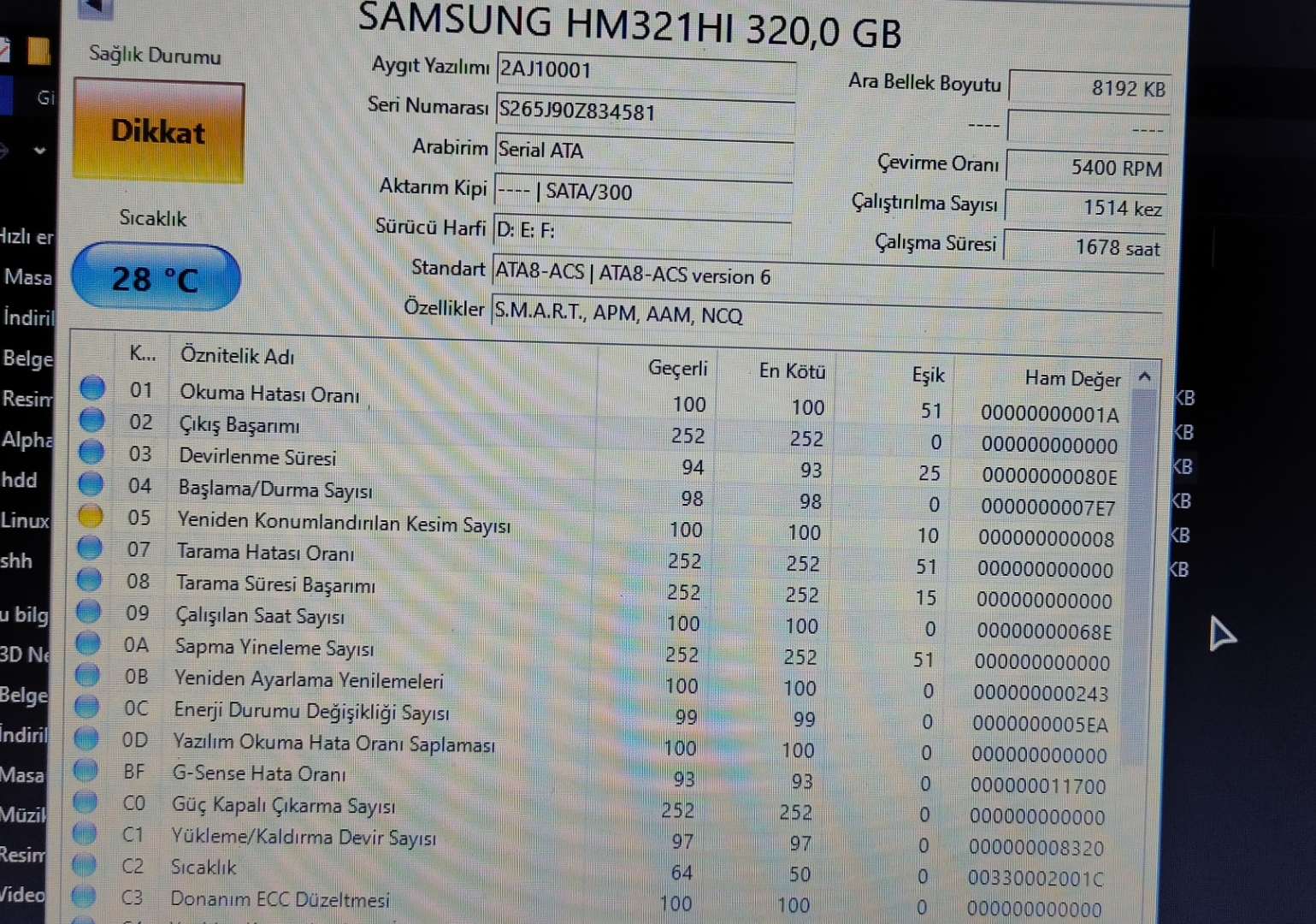Click the En Kötü column header
Image resolution: width=1316 pixels, height=924 pixels.
792,371
